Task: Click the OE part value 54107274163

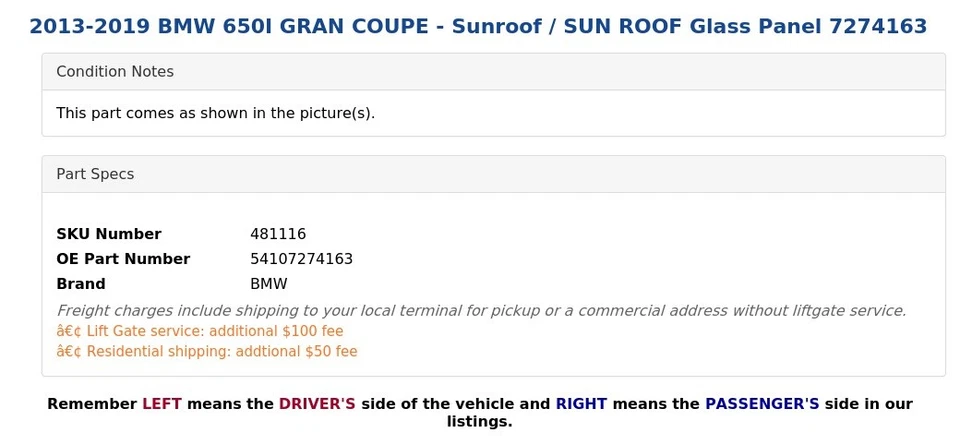Action: pos(301,259)
